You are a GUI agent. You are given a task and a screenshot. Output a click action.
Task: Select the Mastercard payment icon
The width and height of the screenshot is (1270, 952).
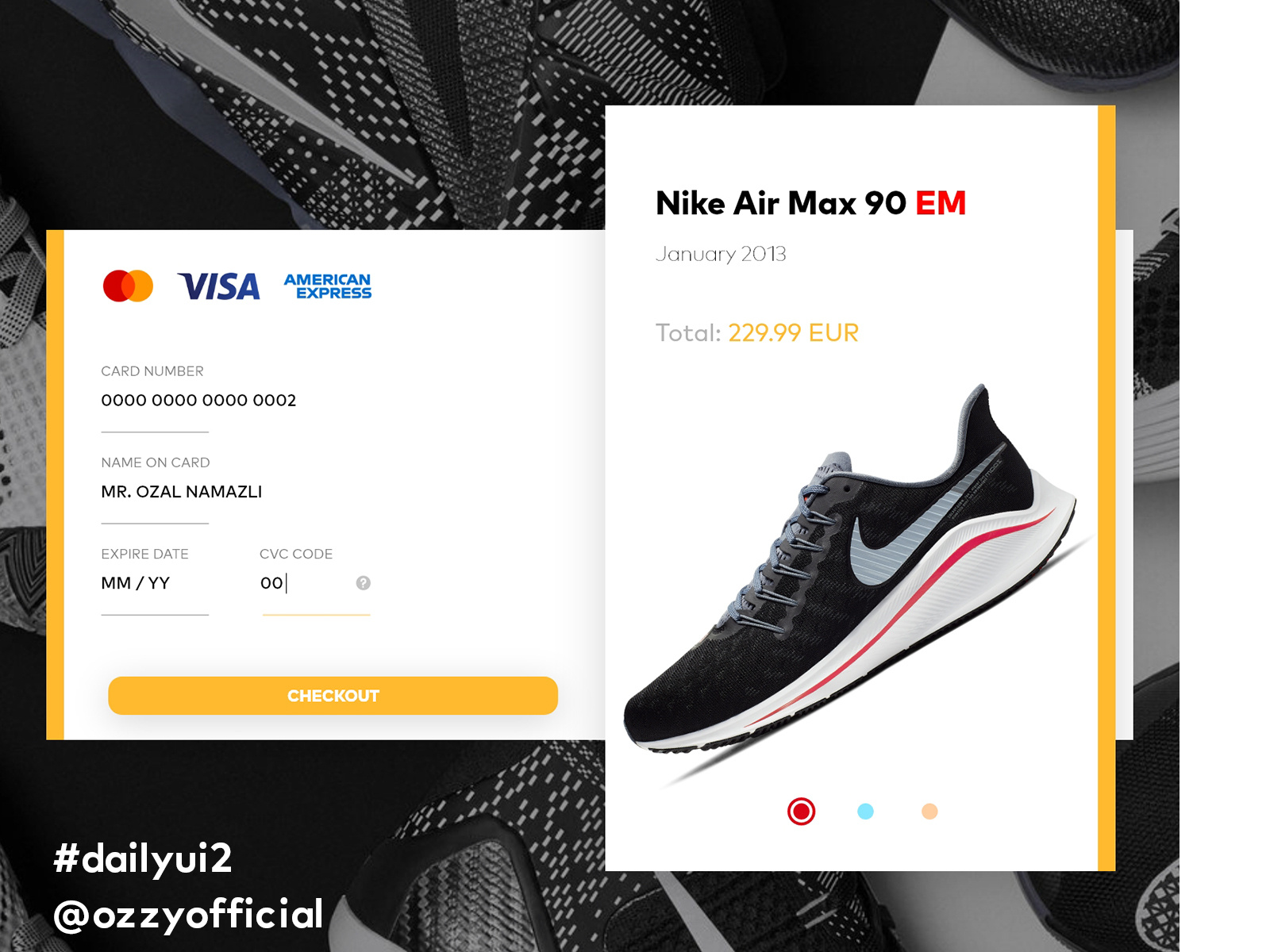pyautogui.click(x=128, y=286)
